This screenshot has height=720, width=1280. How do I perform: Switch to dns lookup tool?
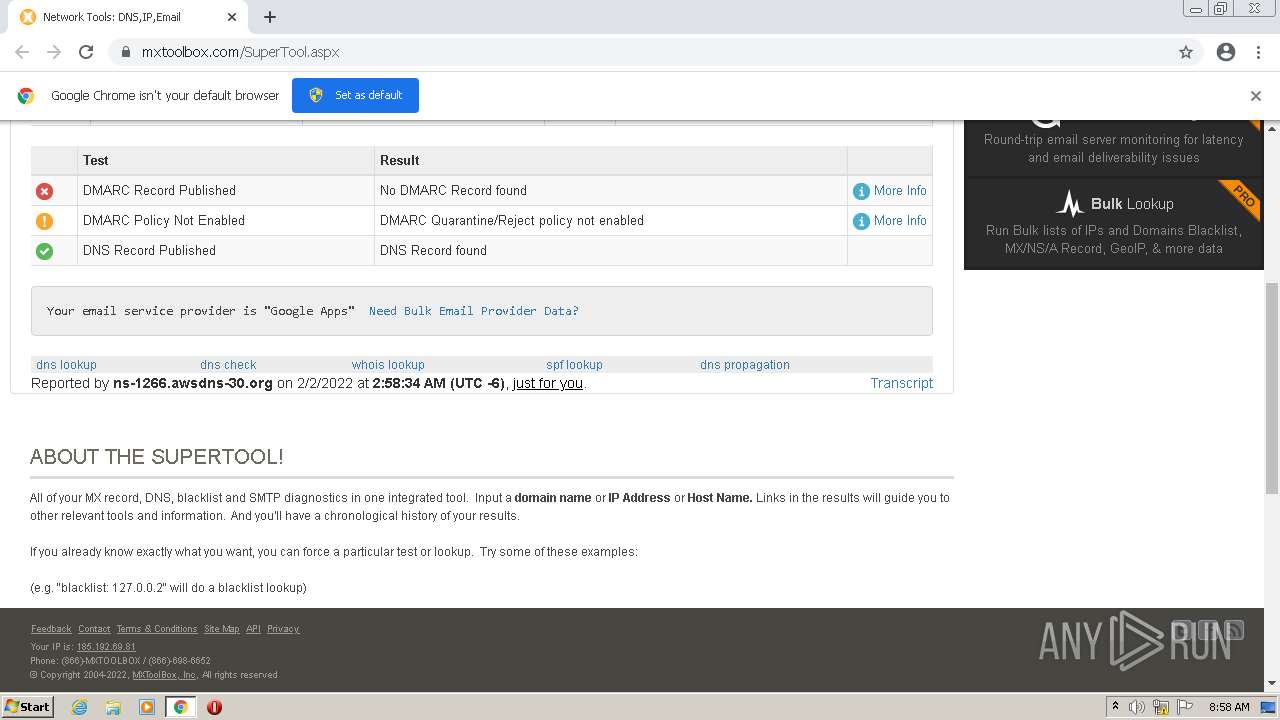(x=66, y=365)
